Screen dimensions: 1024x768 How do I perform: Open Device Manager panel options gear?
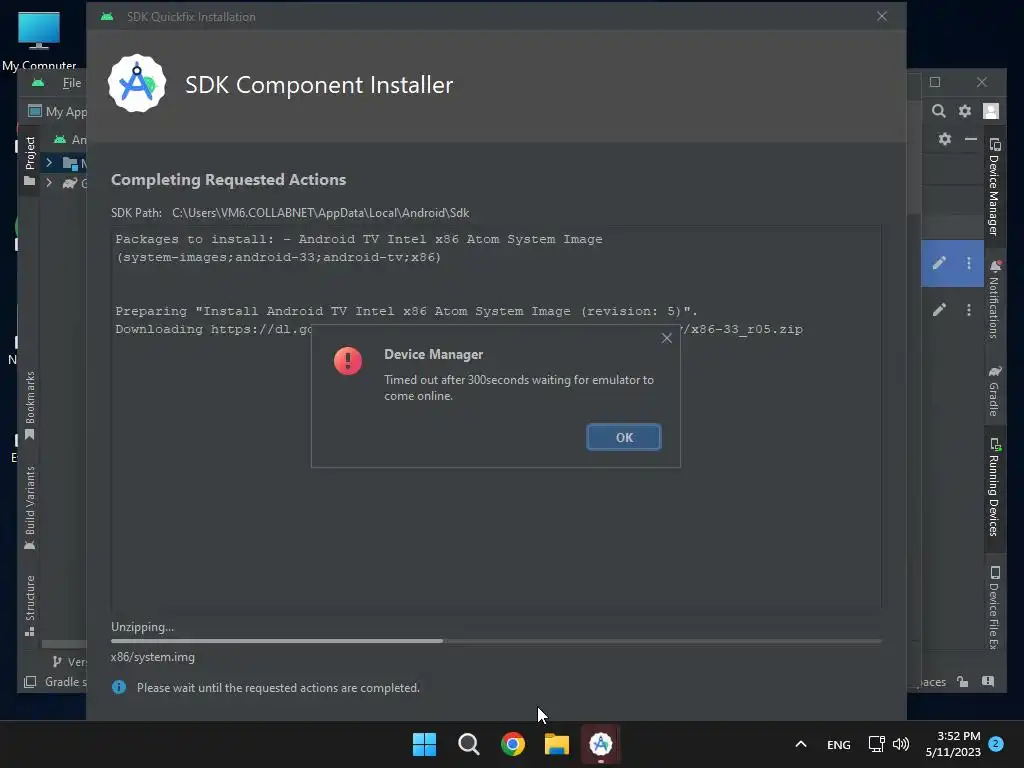click(944, 139)
